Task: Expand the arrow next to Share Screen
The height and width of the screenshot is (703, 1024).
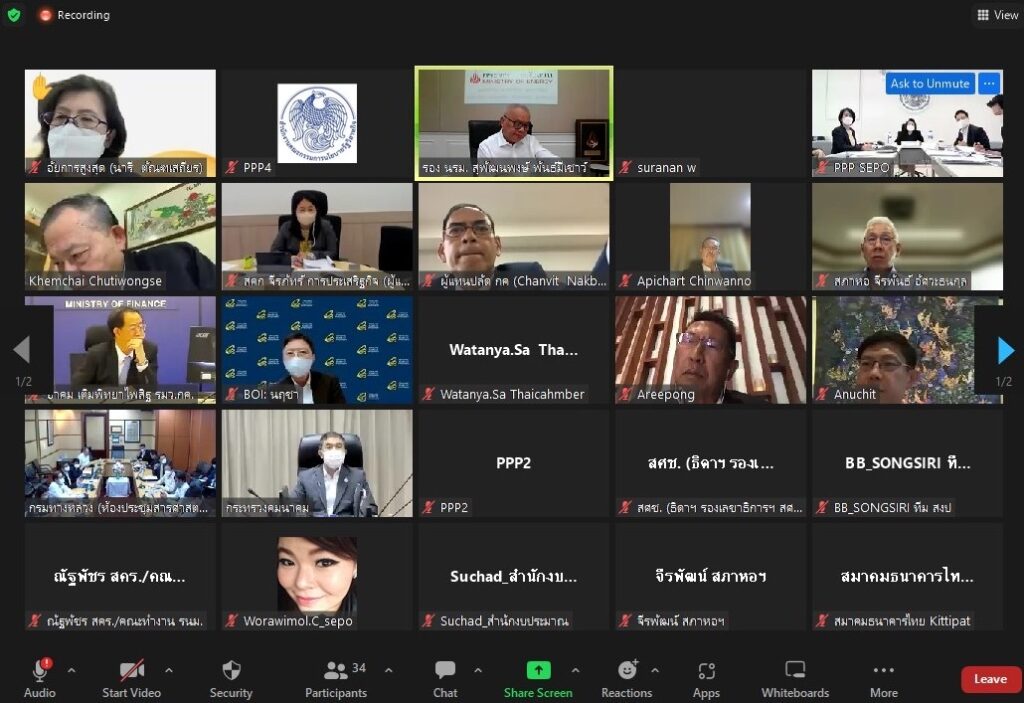Action: coord(575,670)
